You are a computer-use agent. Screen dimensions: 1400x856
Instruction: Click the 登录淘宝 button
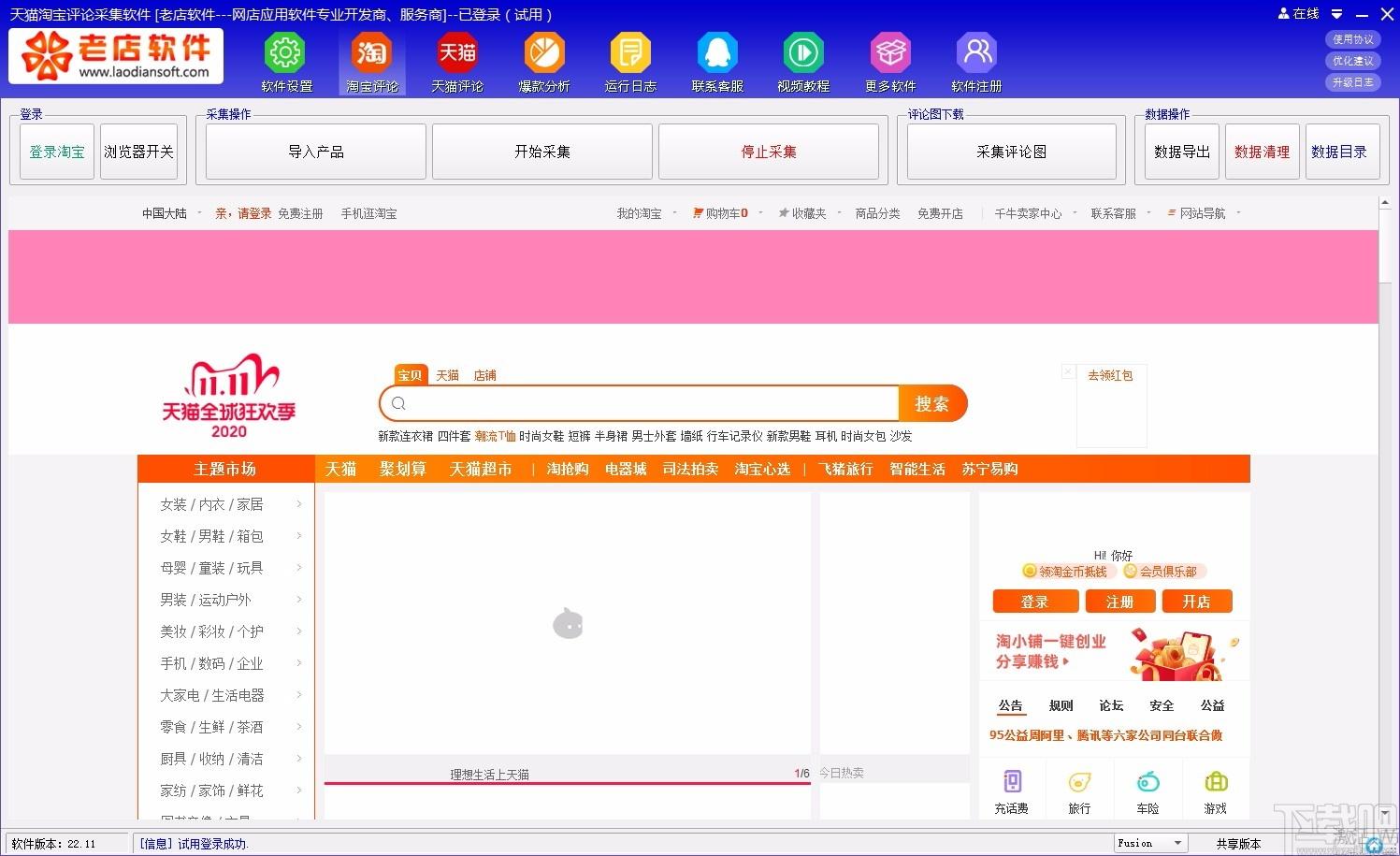tap(57, 152)
